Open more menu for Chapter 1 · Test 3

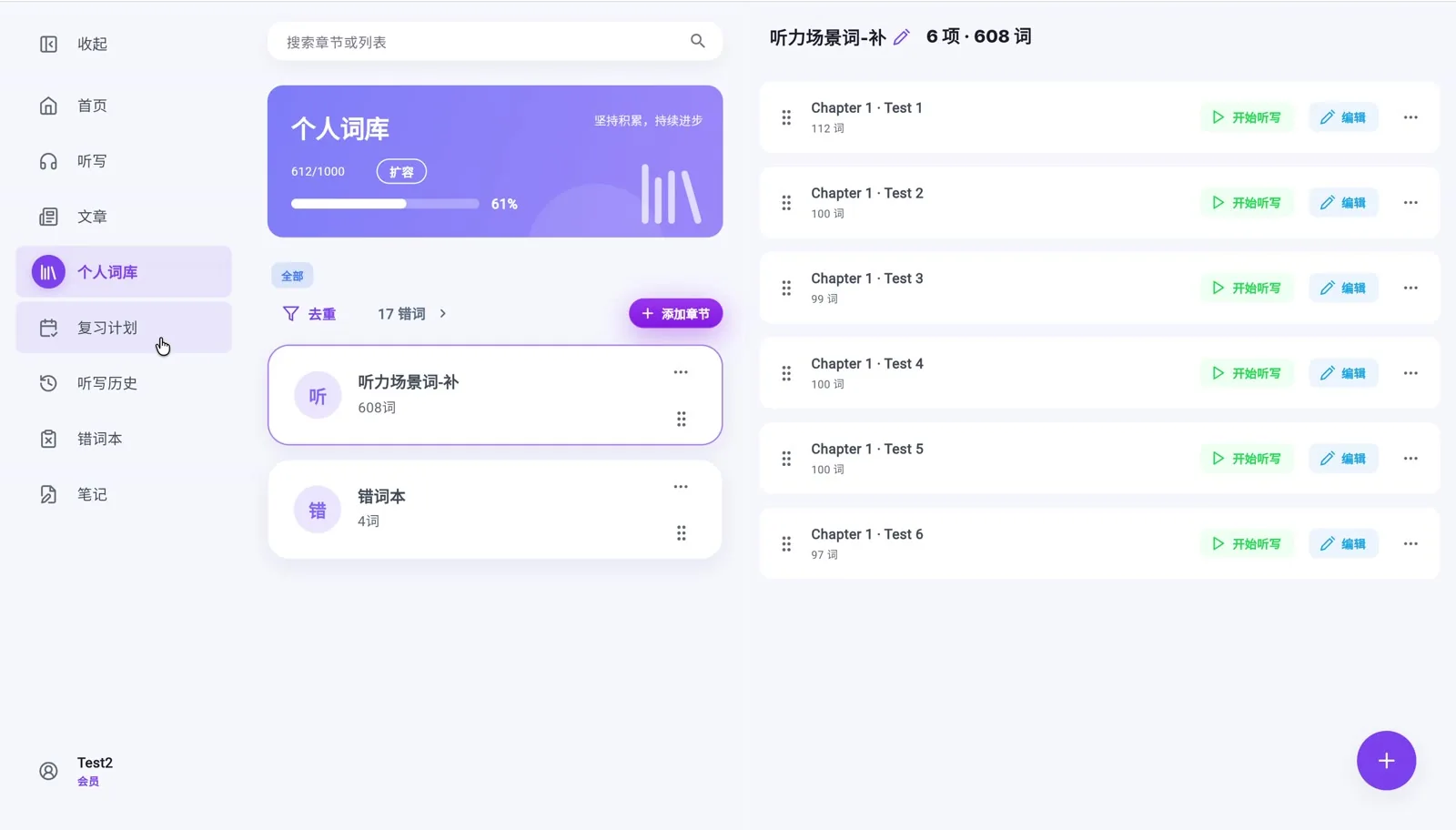tap(1410, 288)
